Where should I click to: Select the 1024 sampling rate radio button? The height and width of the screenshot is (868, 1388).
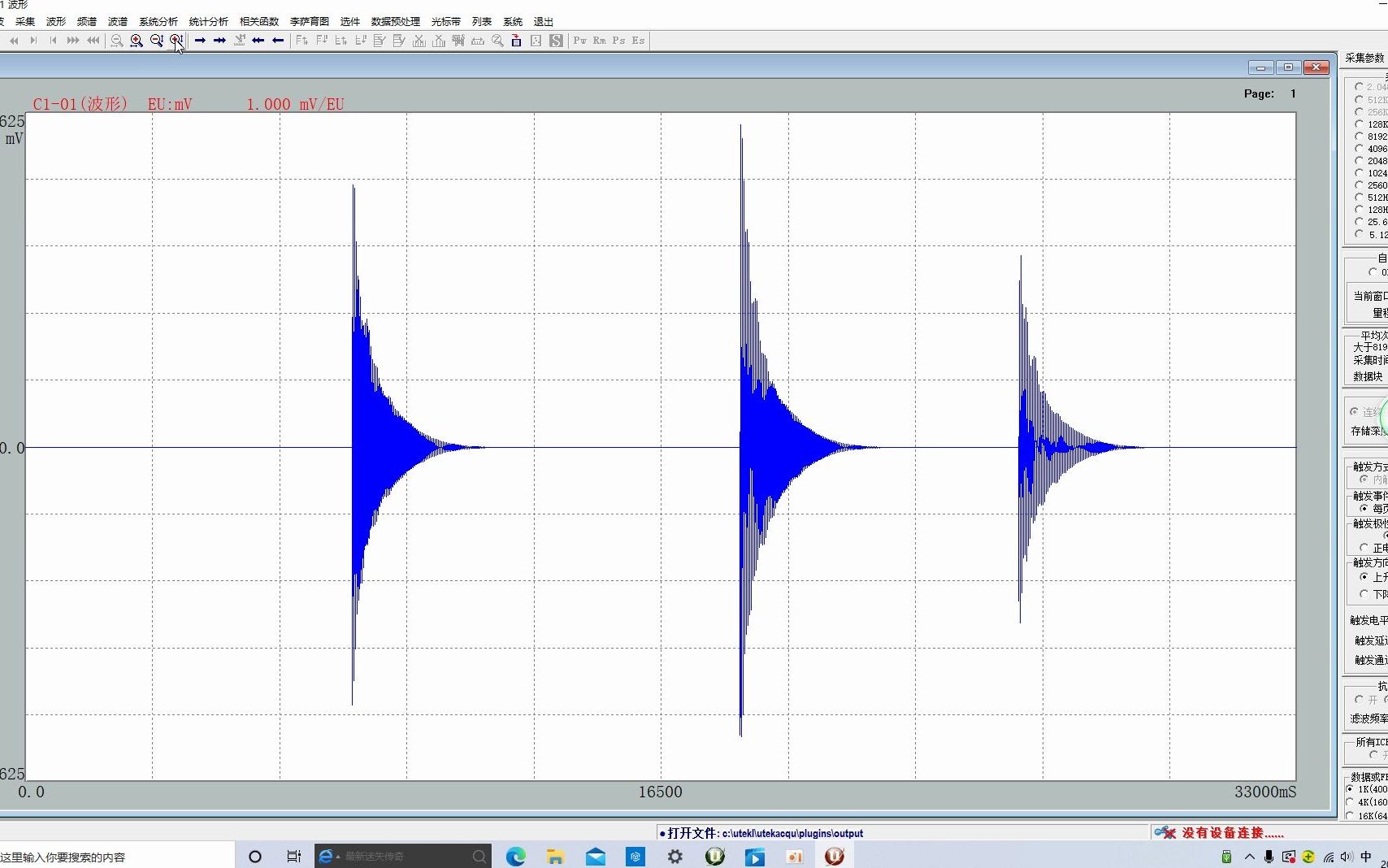coord(1359,173)
